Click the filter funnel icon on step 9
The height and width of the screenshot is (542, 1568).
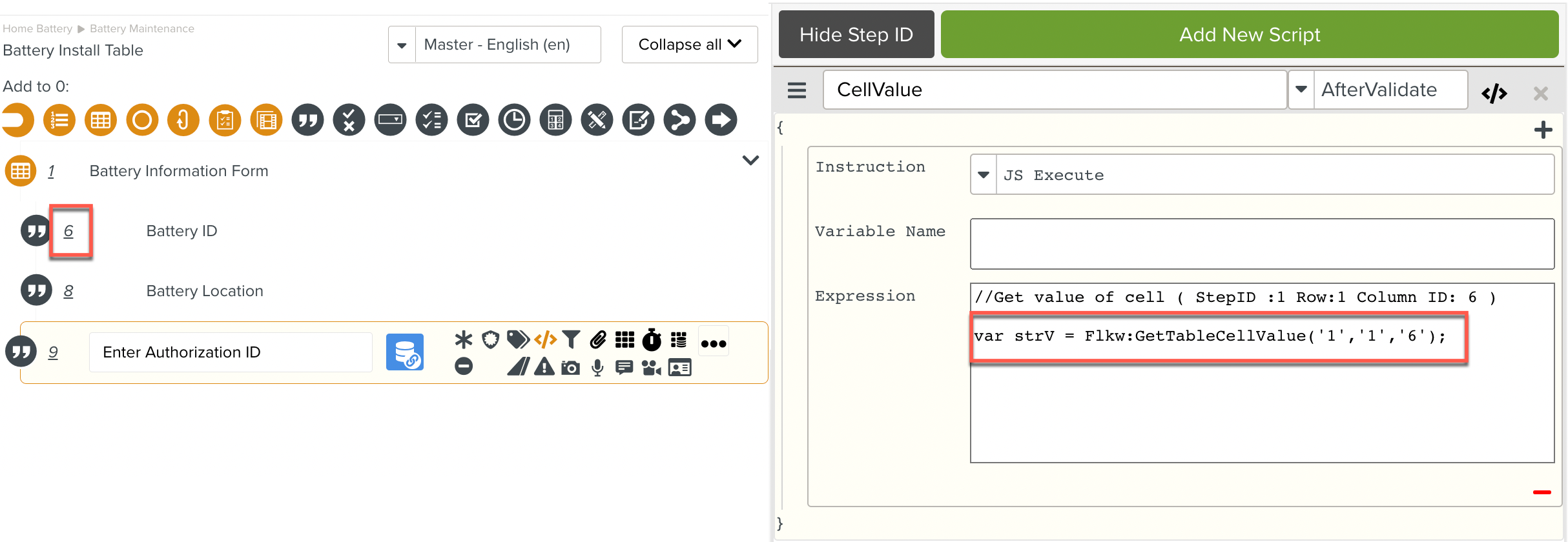pyautogui.click(x=571, y=339)
